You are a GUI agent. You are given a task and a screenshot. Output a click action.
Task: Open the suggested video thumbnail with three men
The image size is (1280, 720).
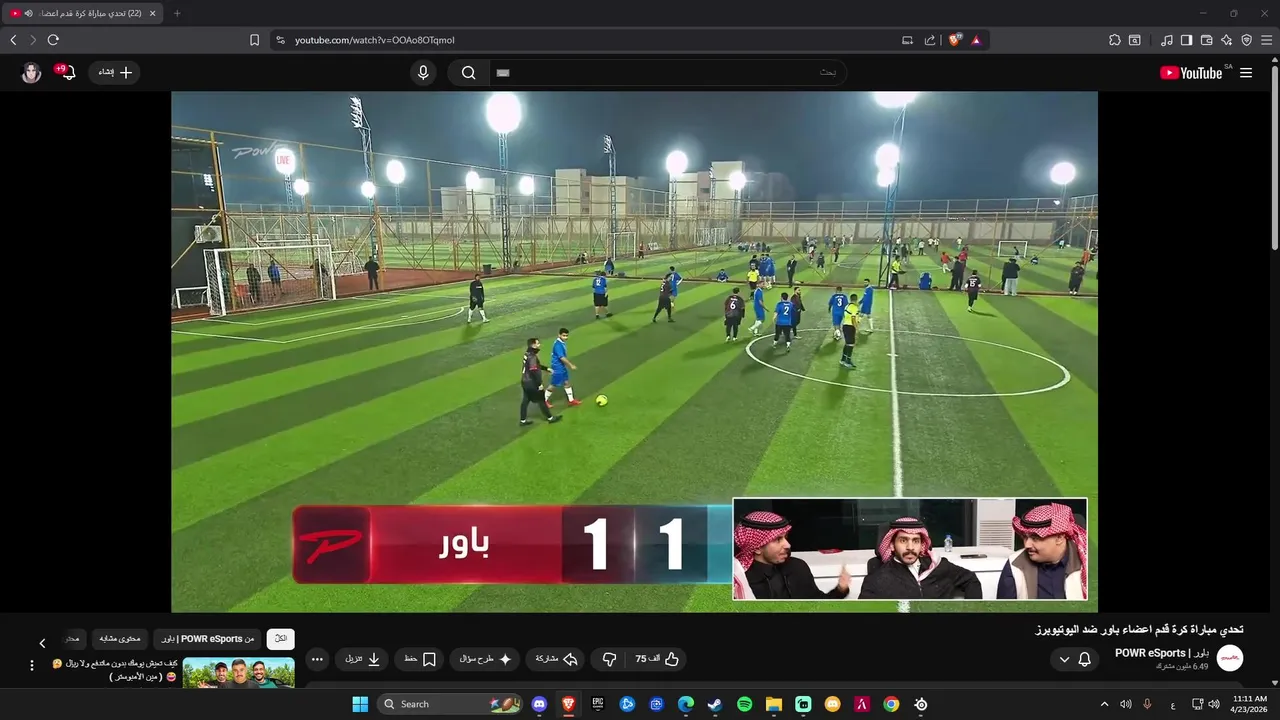pyautogui.click(x=238, y=672)
